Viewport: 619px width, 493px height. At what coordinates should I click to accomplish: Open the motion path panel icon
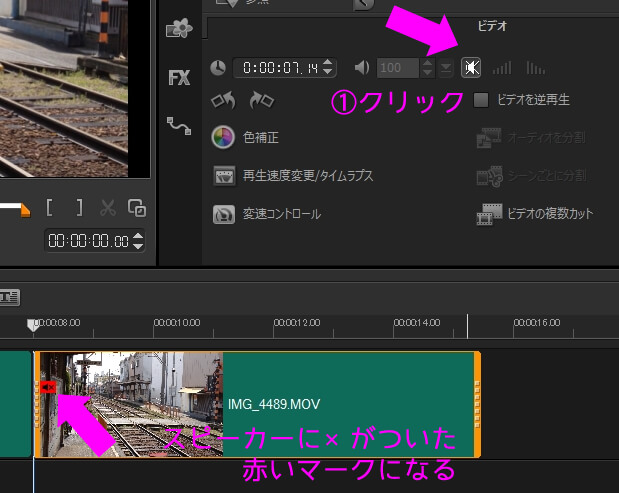[179, 126]
